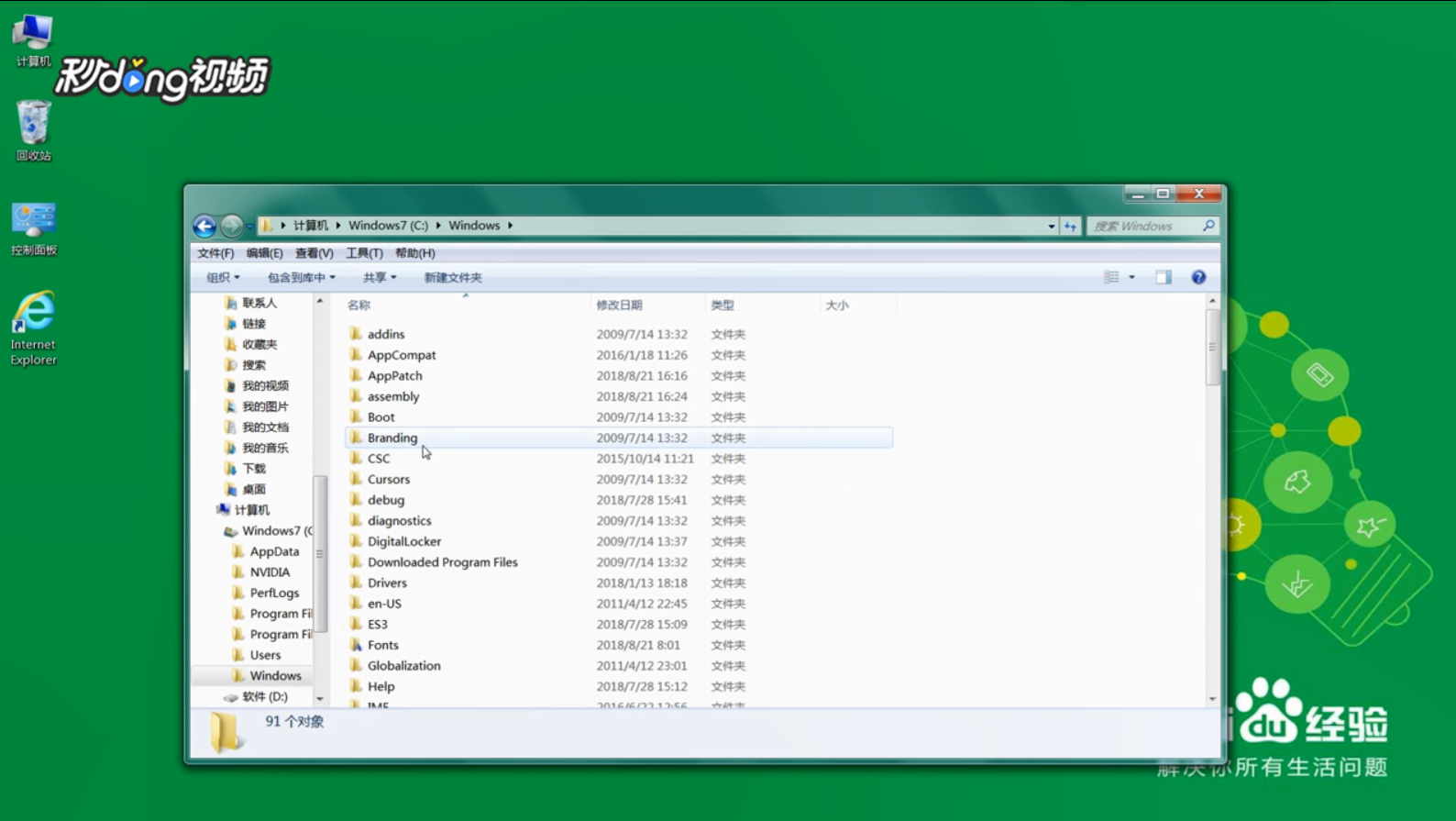This screenshot has width=1456, height=821.
Task: Open the Computer desktop icon
Action: [33, 40]
